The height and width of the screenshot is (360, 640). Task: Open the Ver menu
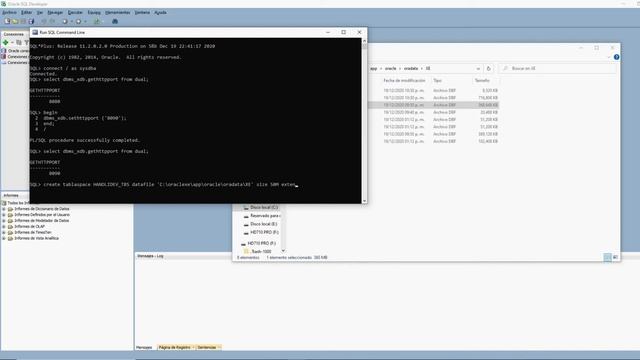[x=40, y=13]
